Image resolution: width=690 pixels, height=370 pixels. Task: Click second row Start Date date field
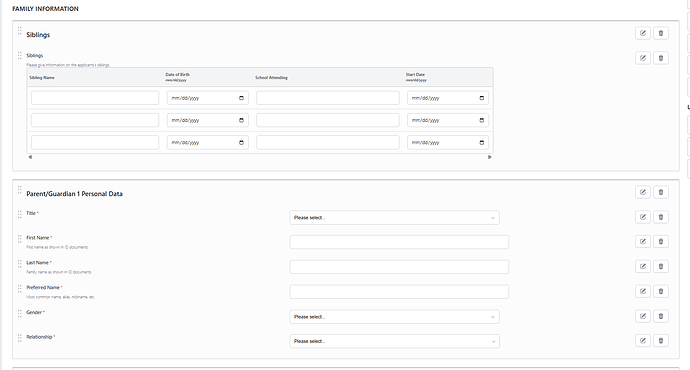click(448, 120)
